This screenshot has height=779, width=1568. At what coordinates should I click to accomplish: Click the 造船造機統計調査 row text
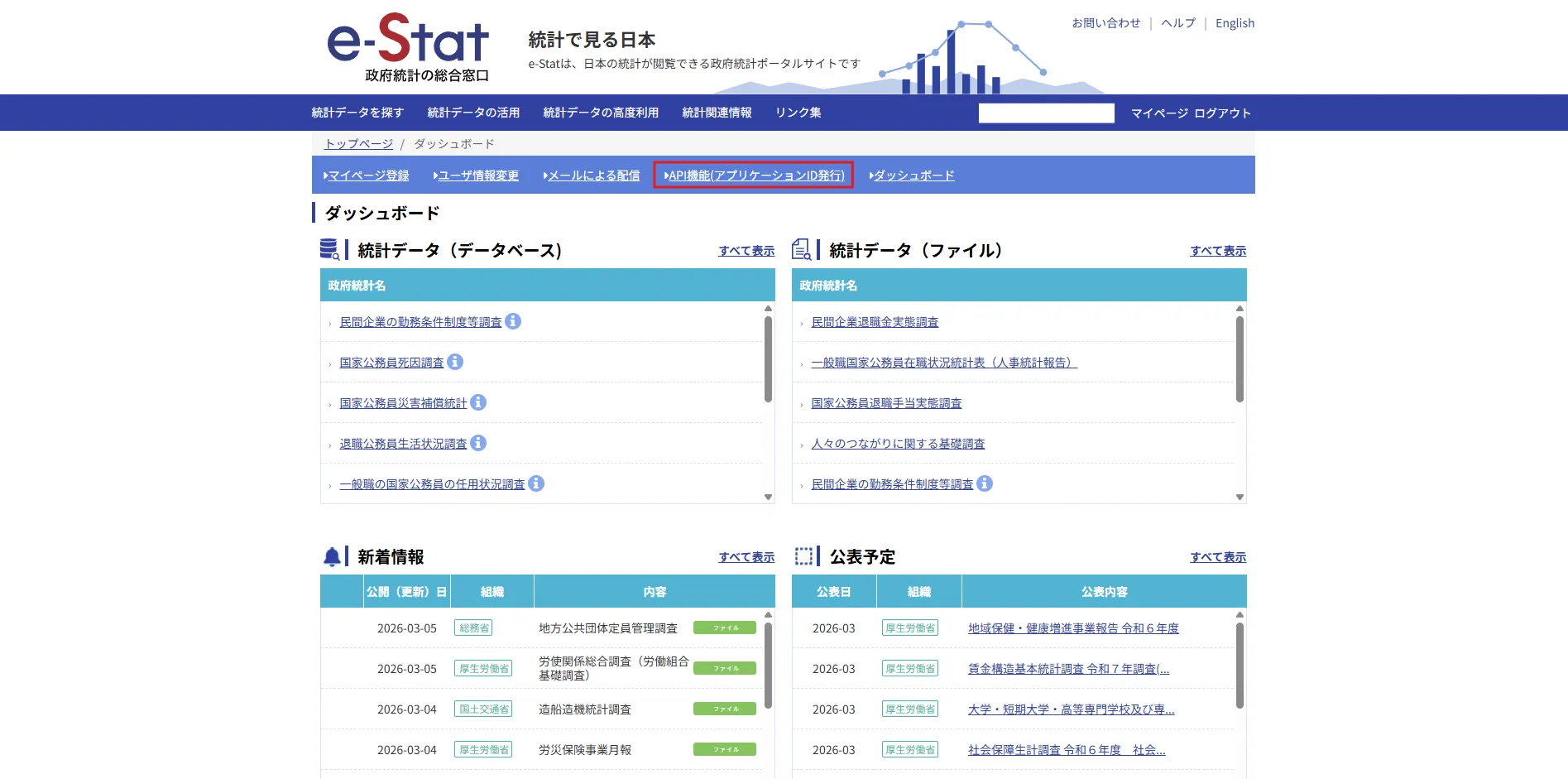585,709
